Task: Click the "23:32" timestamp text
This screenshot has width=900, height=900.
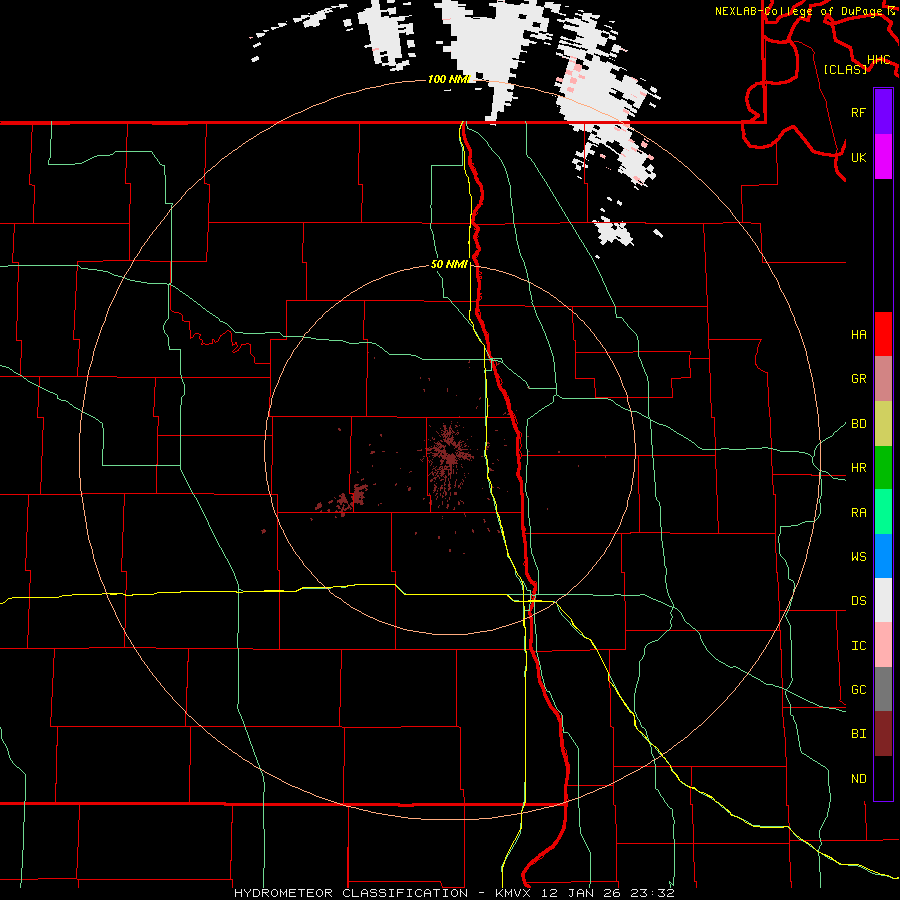Action: click(x=650, y=893)
